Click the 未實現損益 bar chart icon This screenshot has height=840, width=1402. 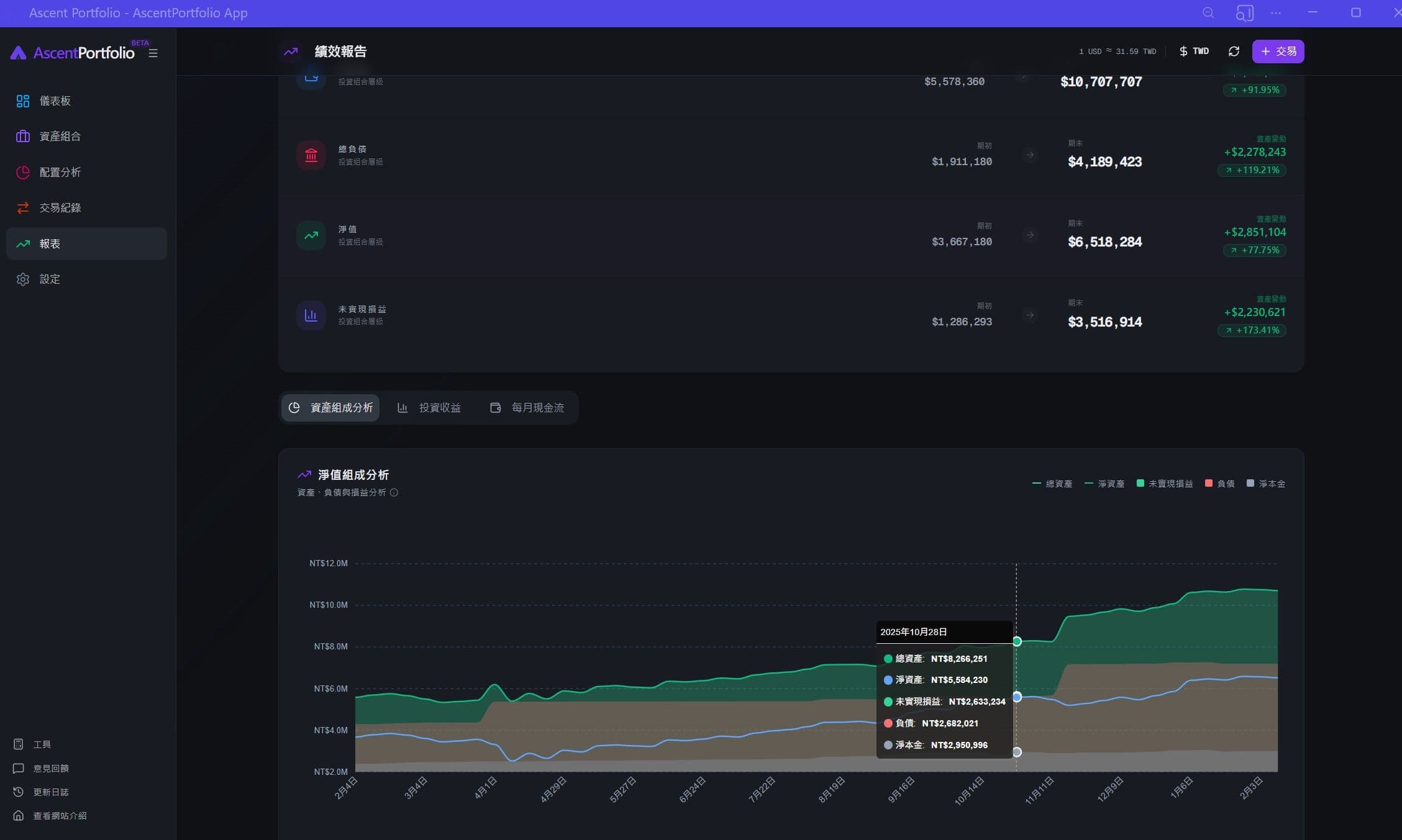311,315
